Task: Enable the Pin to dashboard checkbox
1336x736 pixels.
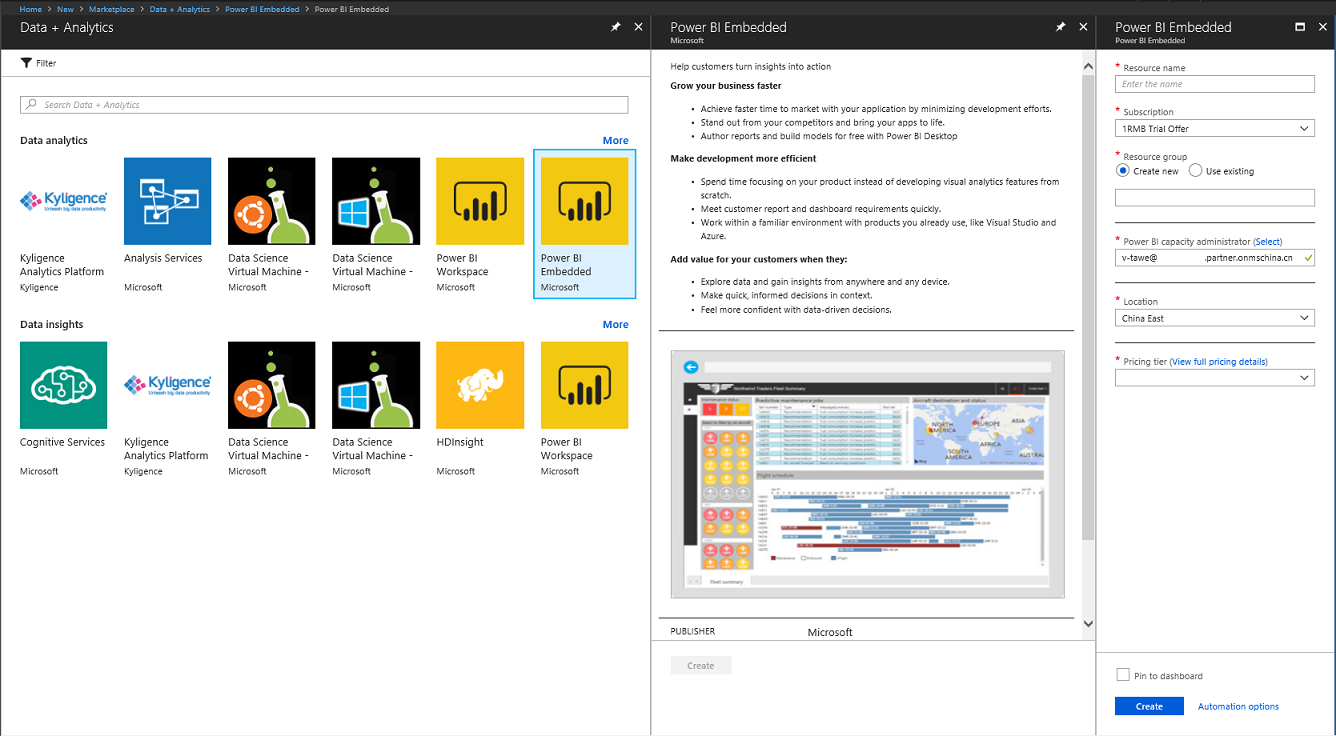Action: pyautogui.click(x=1123, y=676)
